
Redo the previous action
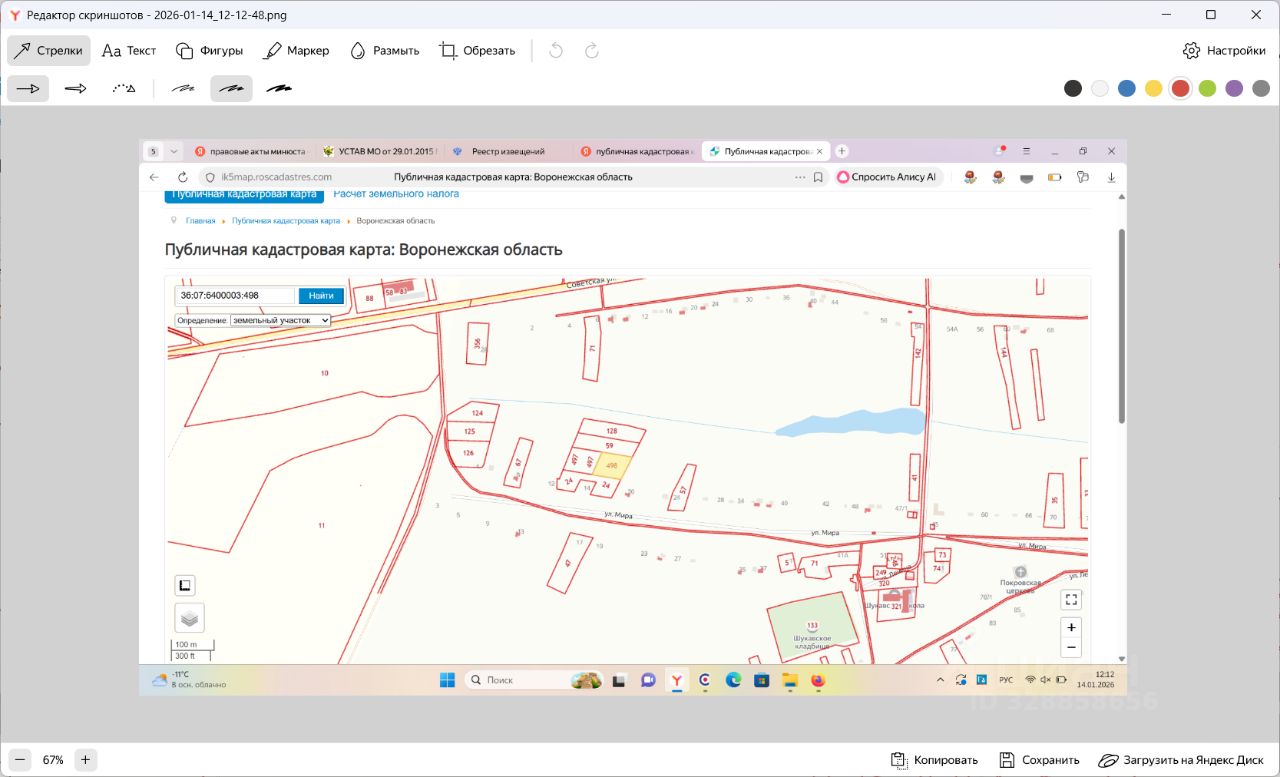coord(592,51)
